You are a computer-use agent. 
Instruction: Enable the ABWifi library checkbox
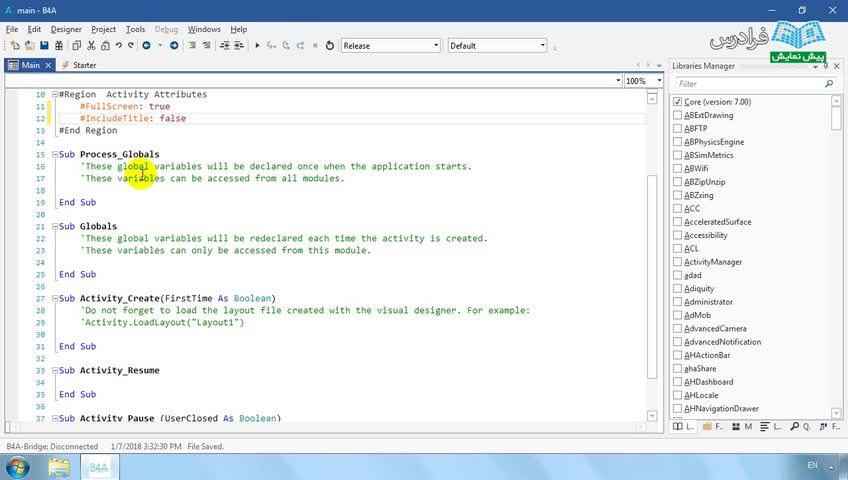[677, 169]
